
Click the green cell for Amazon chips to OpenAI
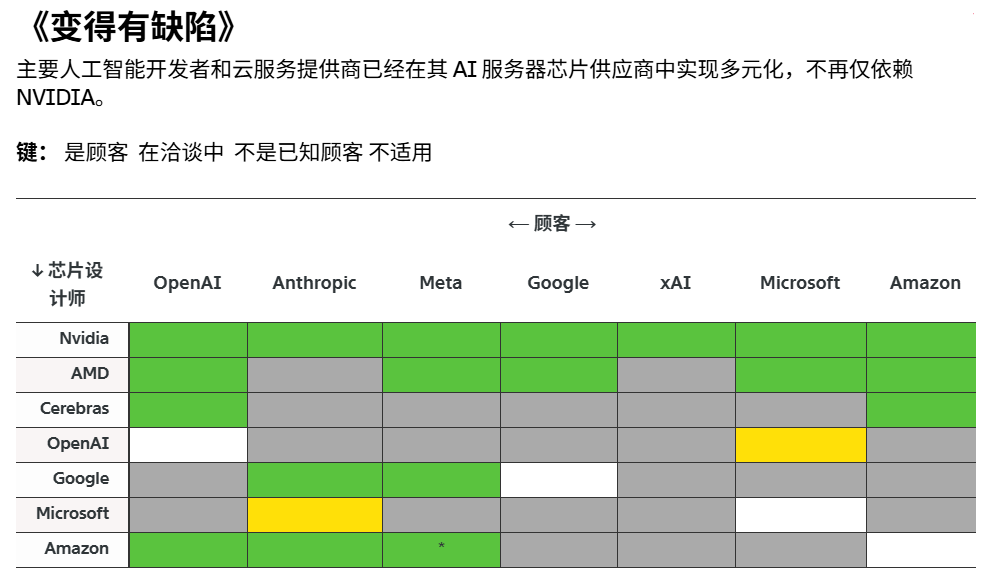[x=188, y=549]
